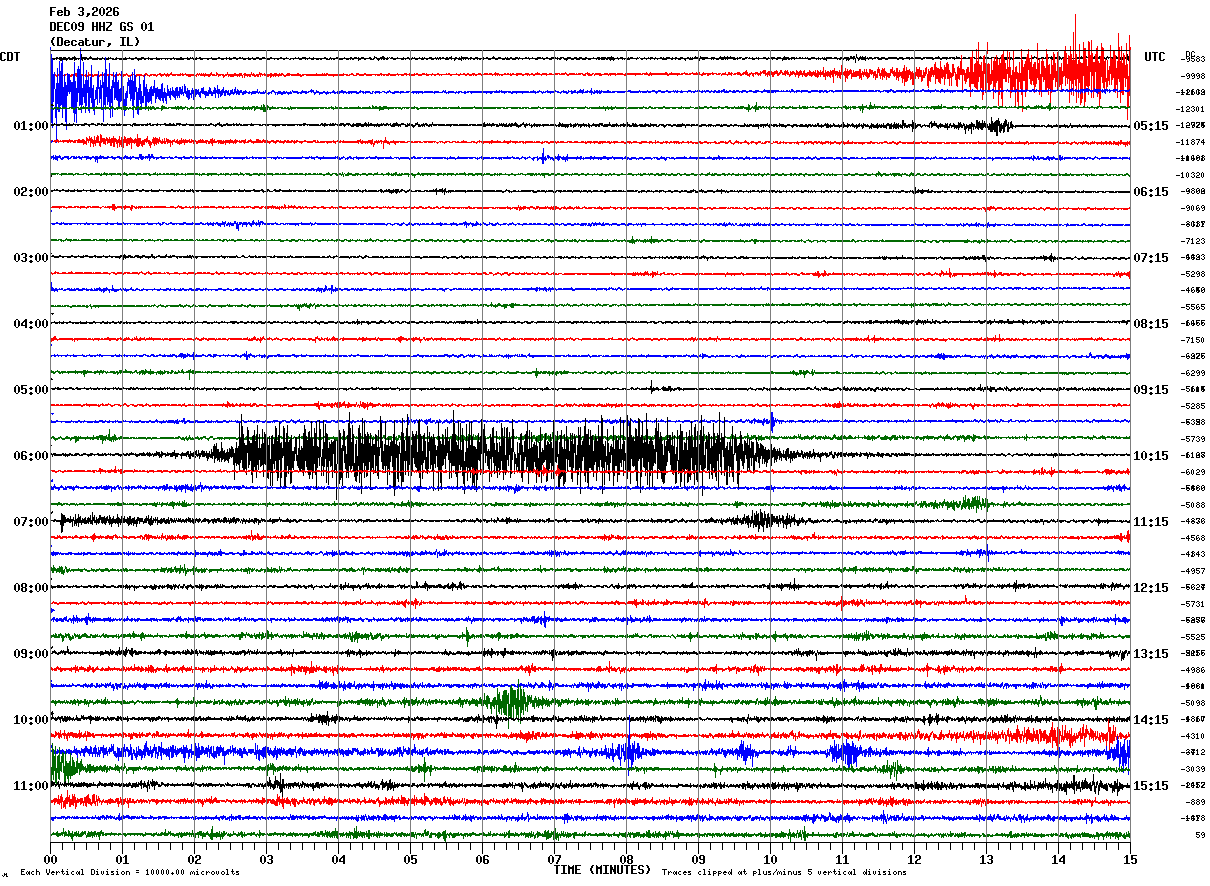Click the DC offset value "-9069"
Viewport: 1210px width, 886px height.
pyautogui.click(x=1194, y=208)
